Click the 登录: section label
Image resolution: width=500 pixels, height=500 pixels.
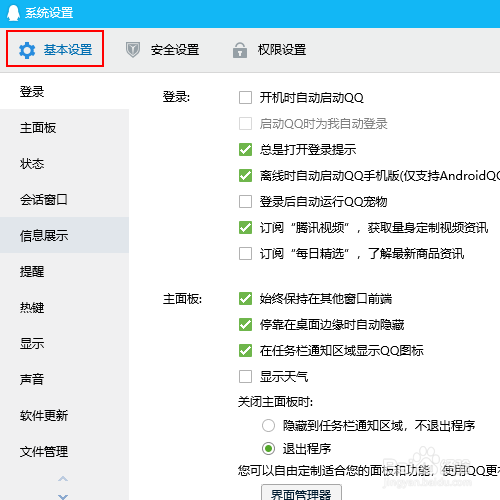(176, 97)
